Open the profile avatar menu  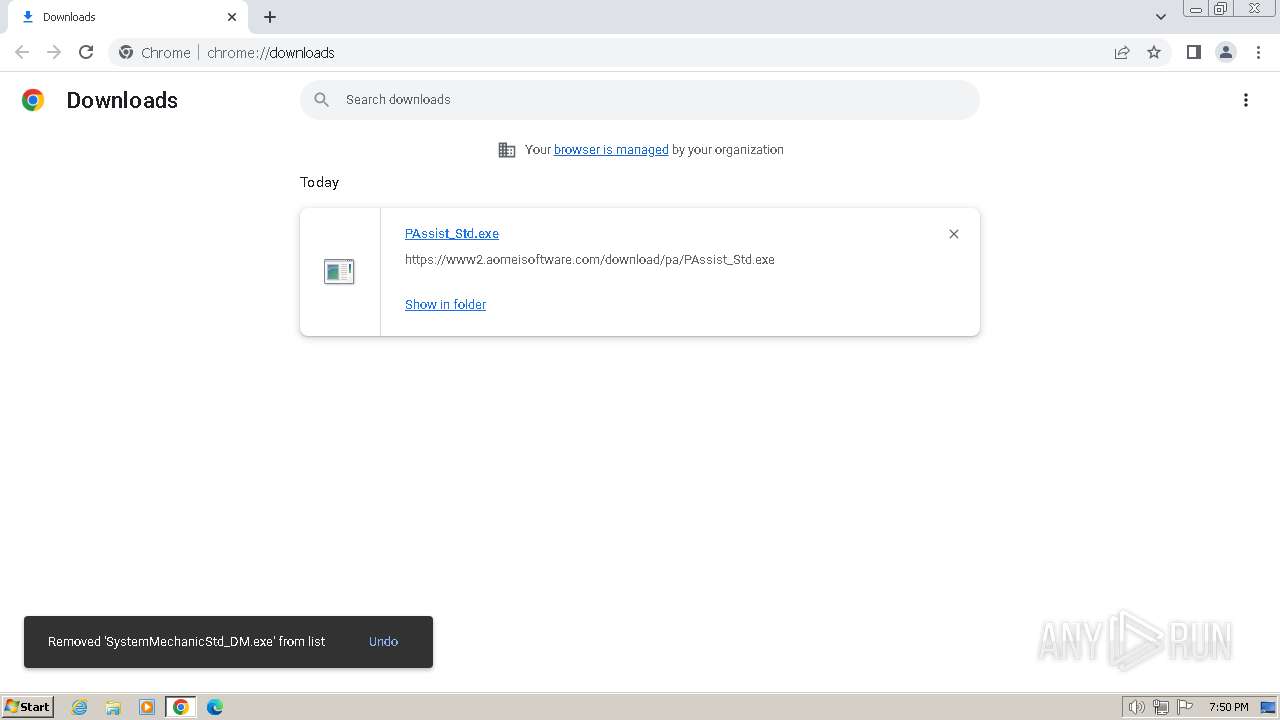point(1226,52)
